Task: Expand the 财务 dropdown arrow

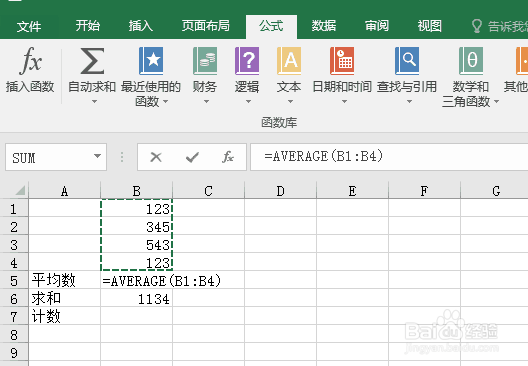Action: [206, 101]
